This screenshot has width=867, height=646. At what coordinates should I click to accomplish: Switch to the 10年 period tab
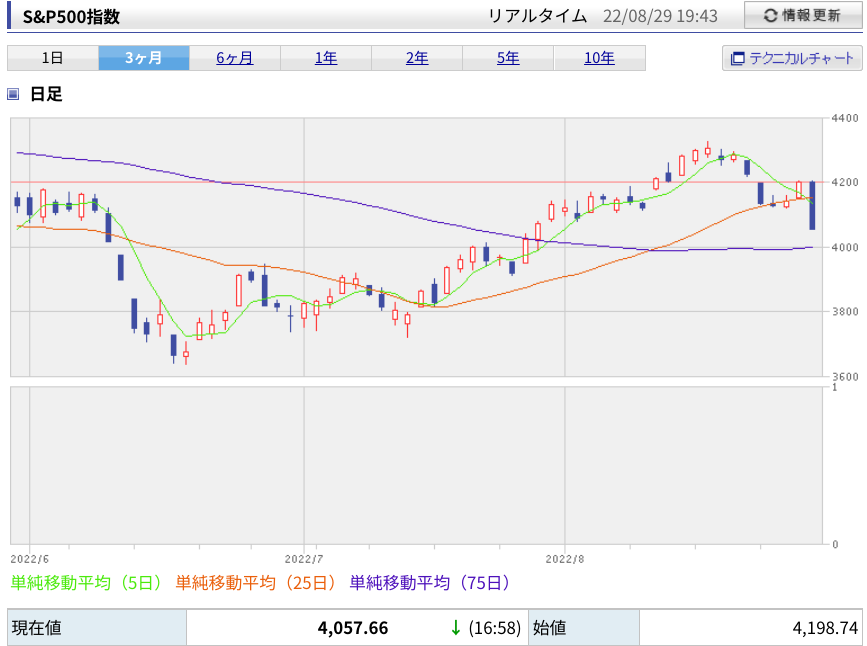(x=599, y=58)
